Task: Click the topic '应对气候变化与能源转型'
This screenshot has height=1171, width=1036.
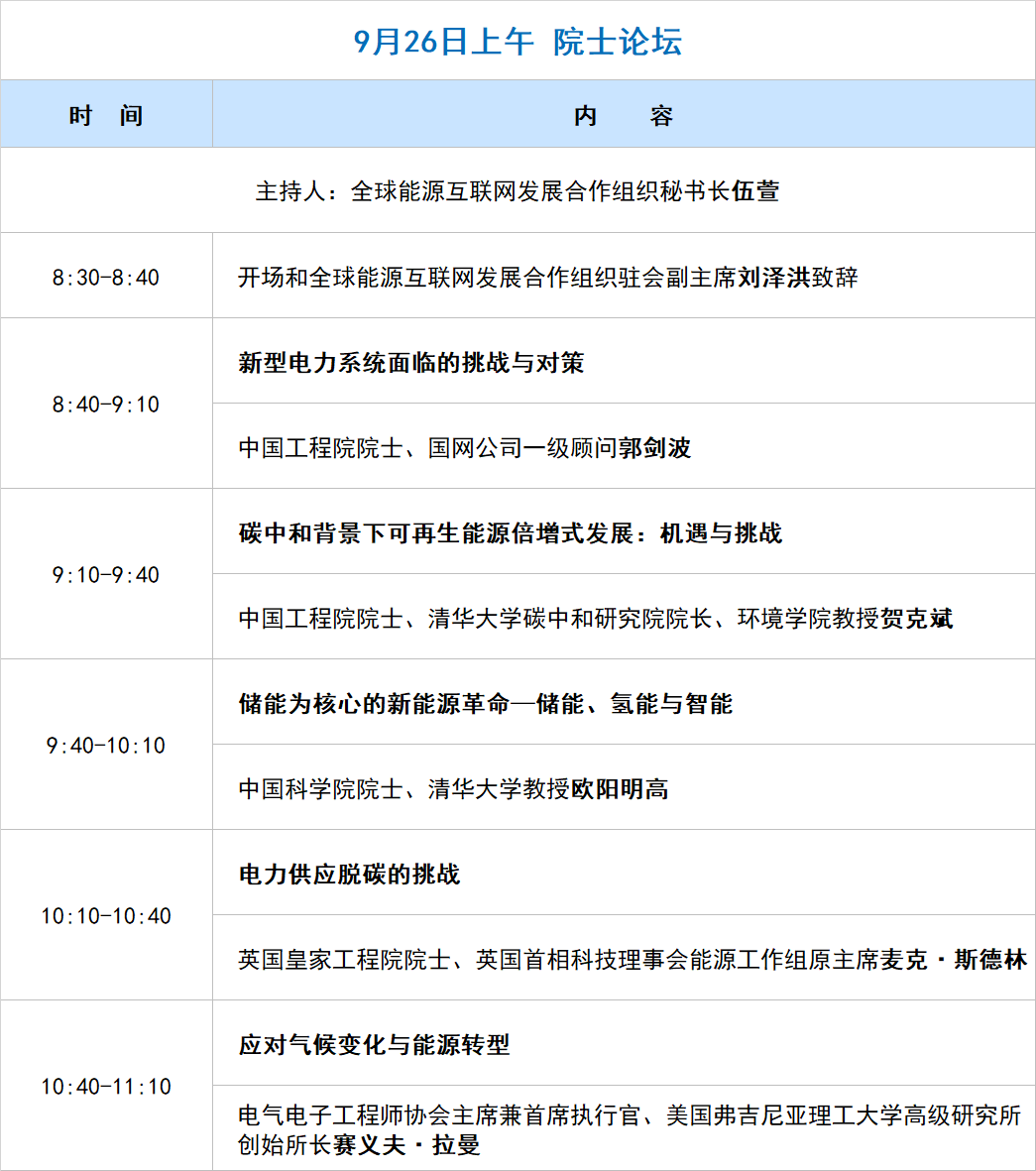Action: [375, 1044]
